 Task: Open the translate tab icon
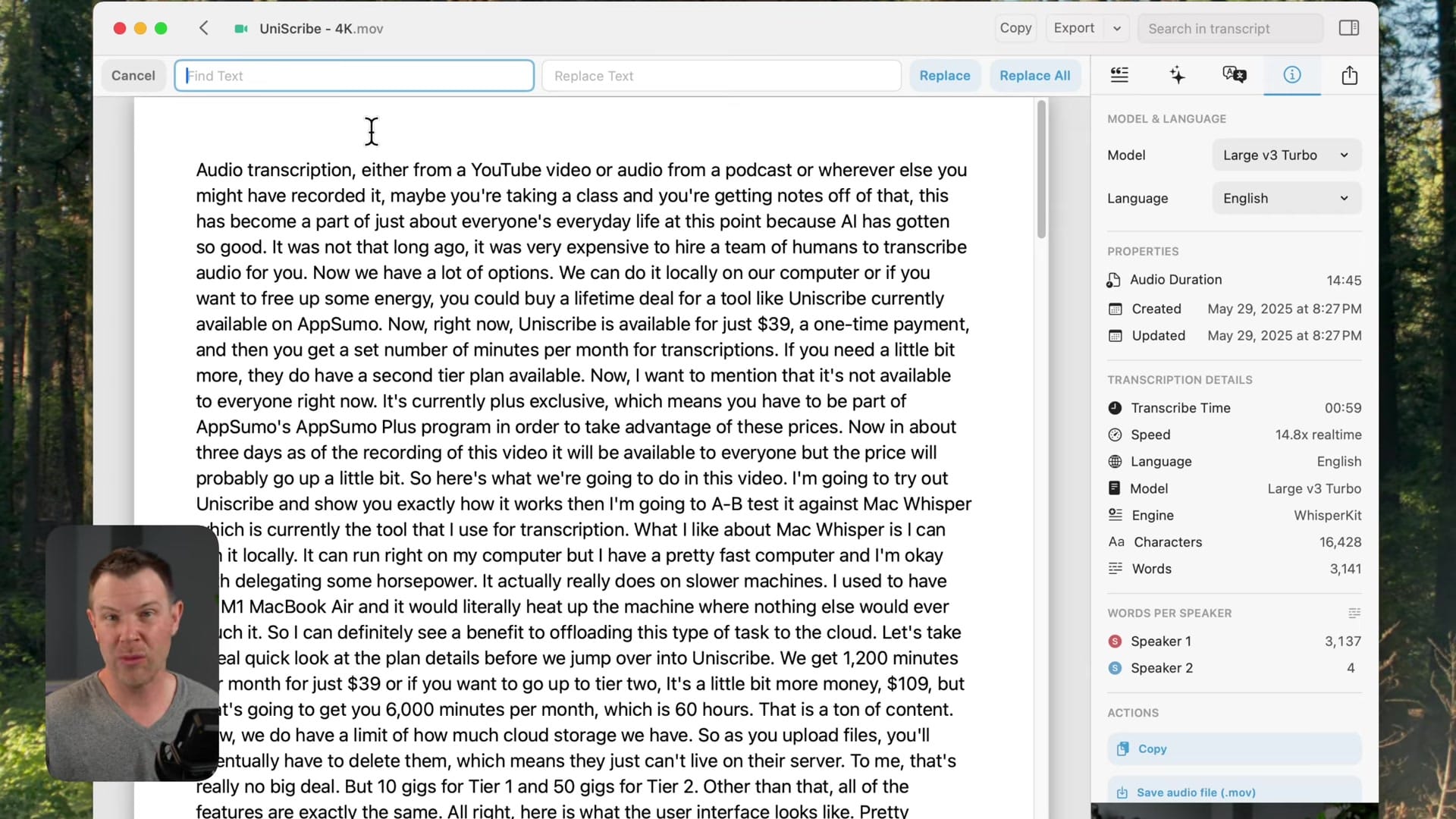tap(1235, 74)
